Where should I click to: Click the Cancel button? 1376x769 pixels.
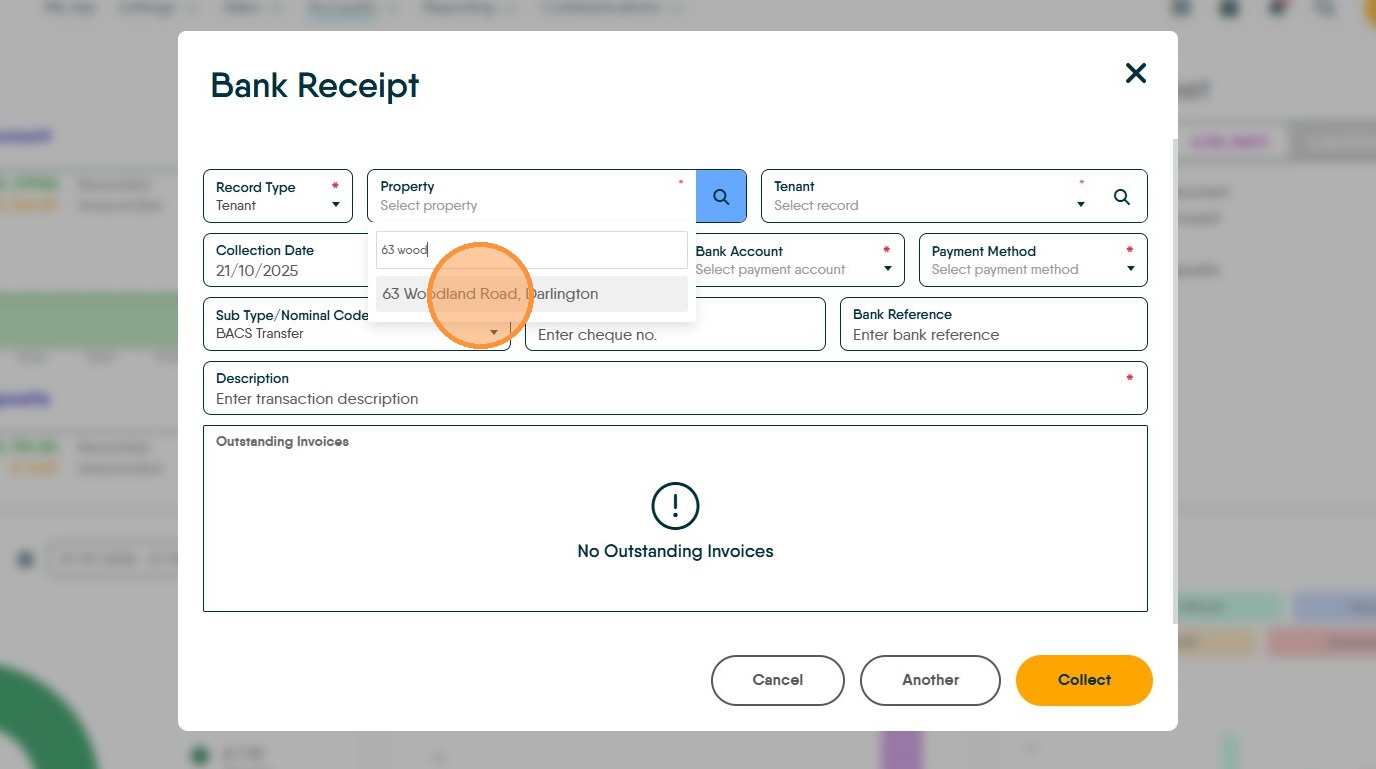pyautogui.click(x=778, y=680)
